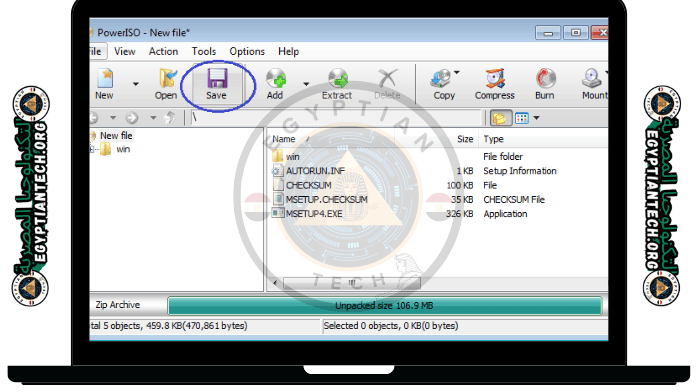The image size is (698, 392).
Task: Open the New dropdown arrow
Action: (136, 84)
